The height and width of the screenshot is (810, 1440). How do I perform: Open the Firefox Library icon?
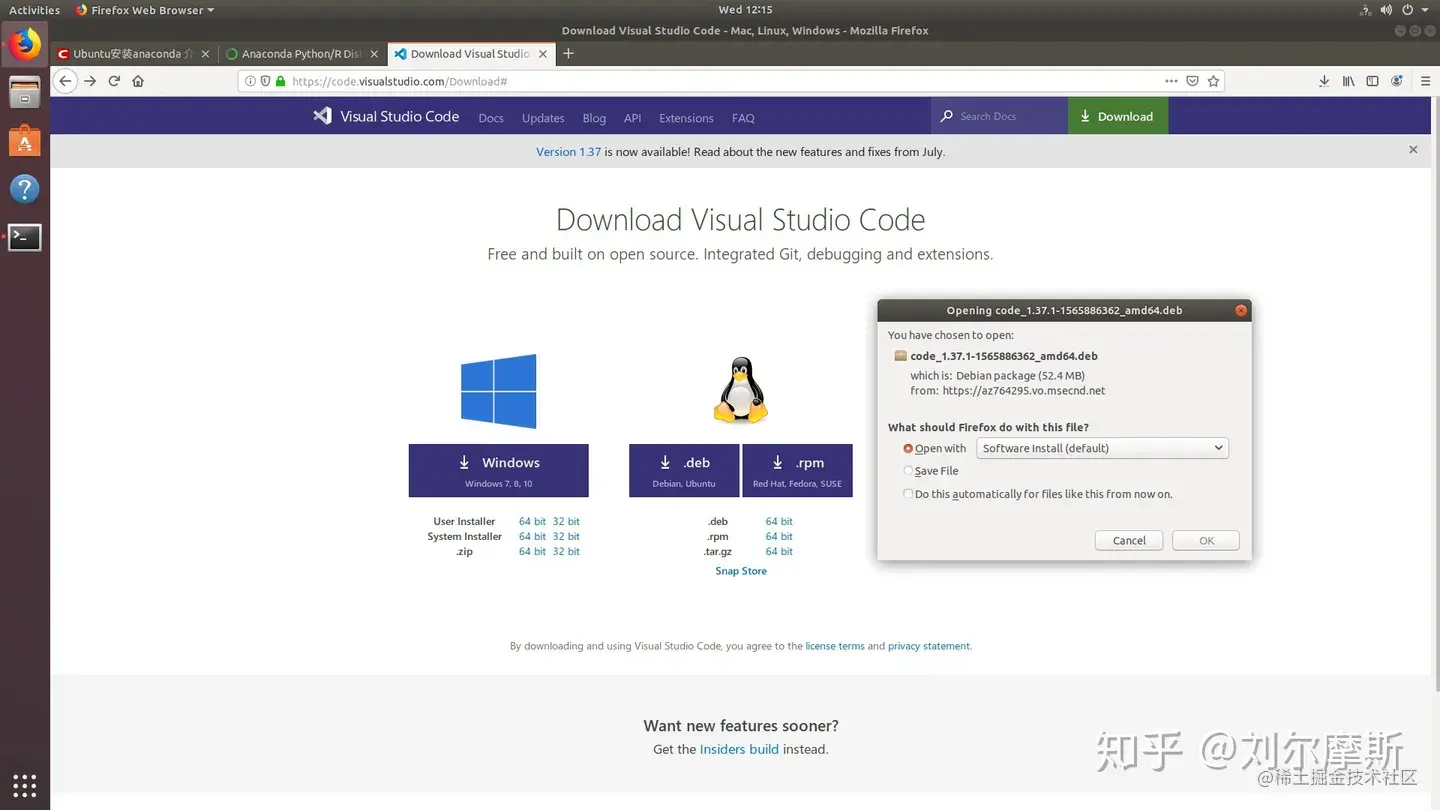[1349, 81]
